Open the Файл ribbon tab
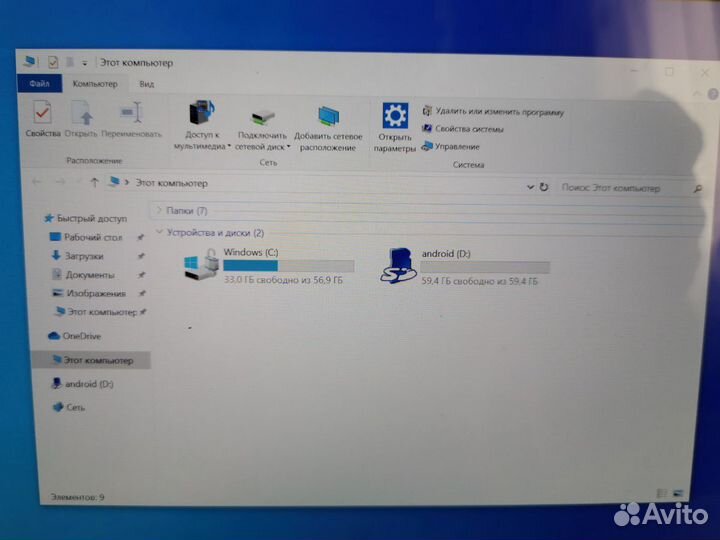This screenshot has height=540, width=720. click(39, 84)
